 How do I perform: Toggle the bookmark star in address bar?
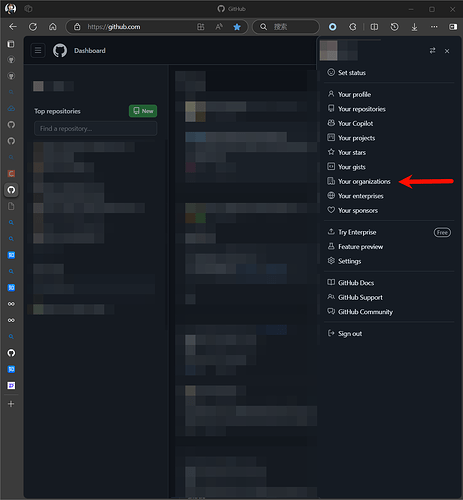[237, 27]
